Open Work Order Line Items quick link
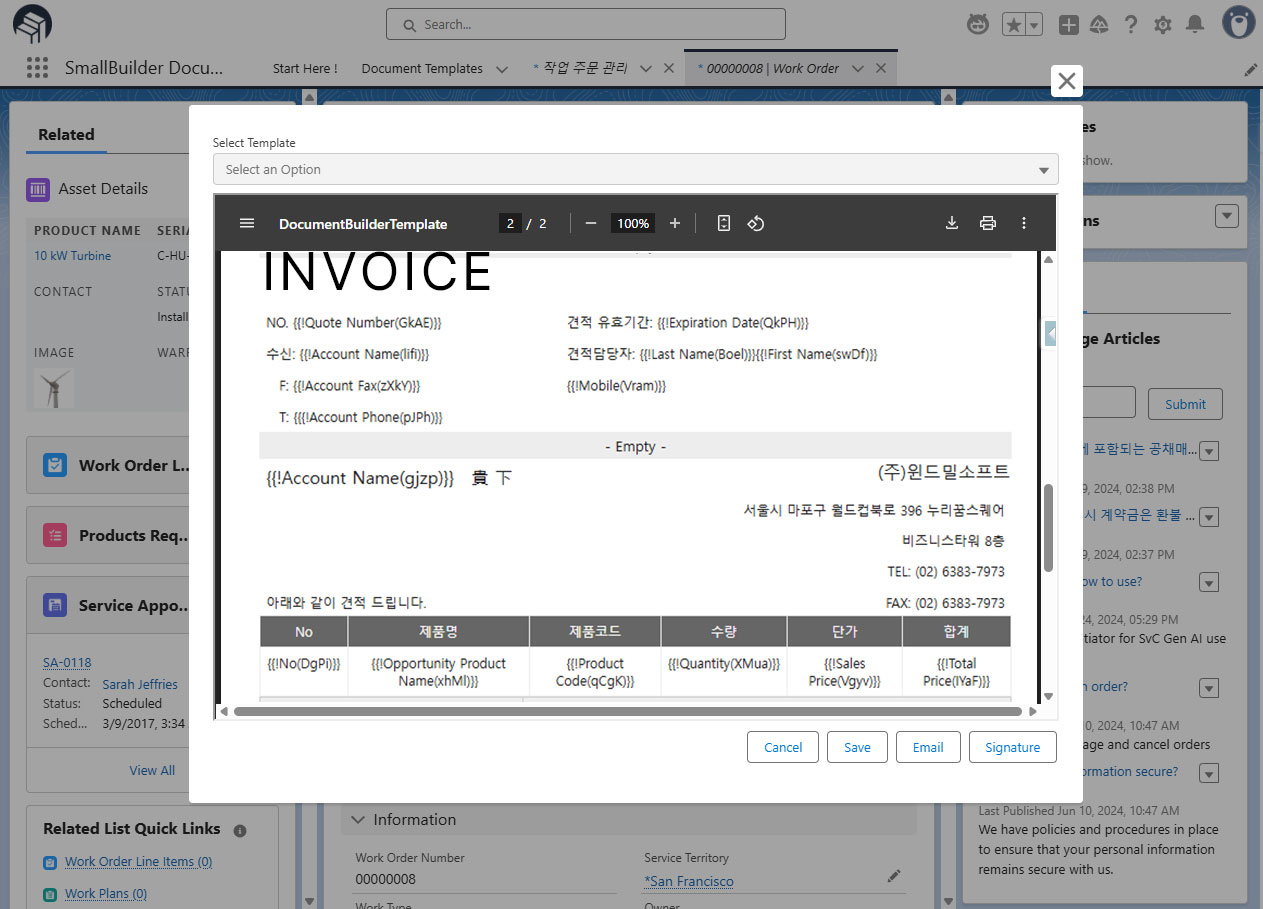This screenshot has height=909, width=1263. click(139, 862)
